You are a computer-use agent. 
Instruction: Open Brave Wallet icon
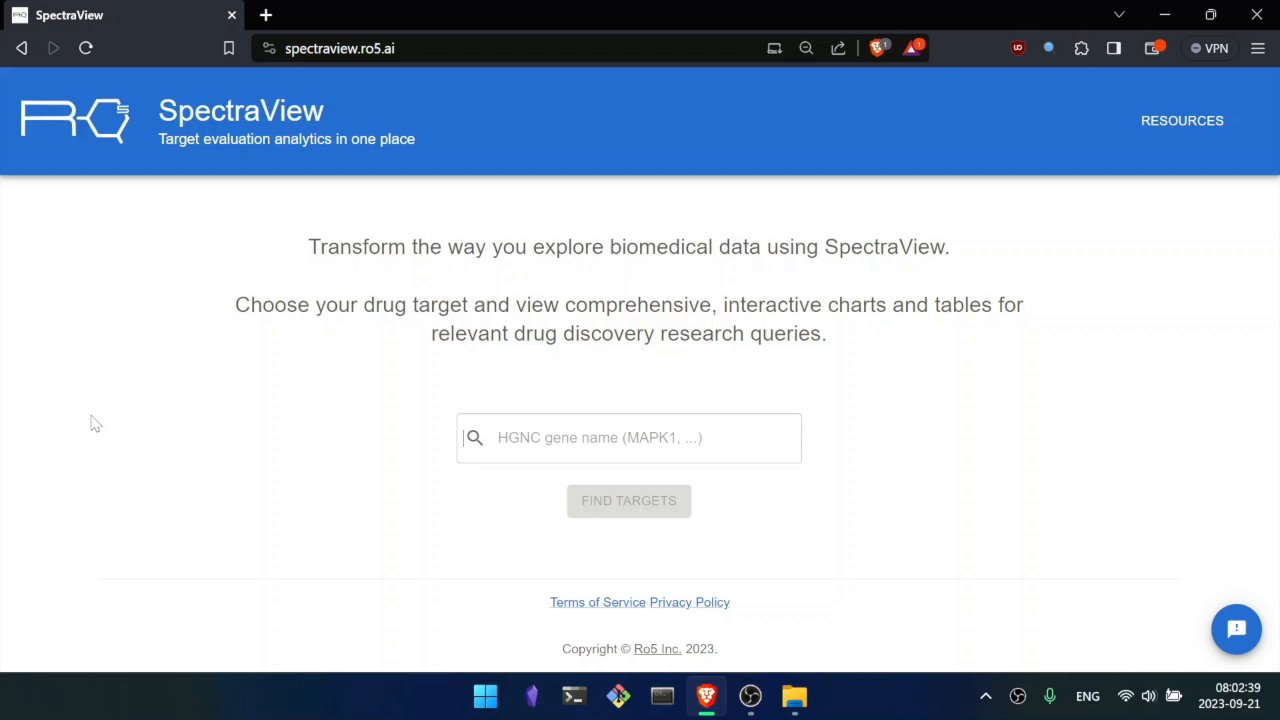pos(1154,48)
